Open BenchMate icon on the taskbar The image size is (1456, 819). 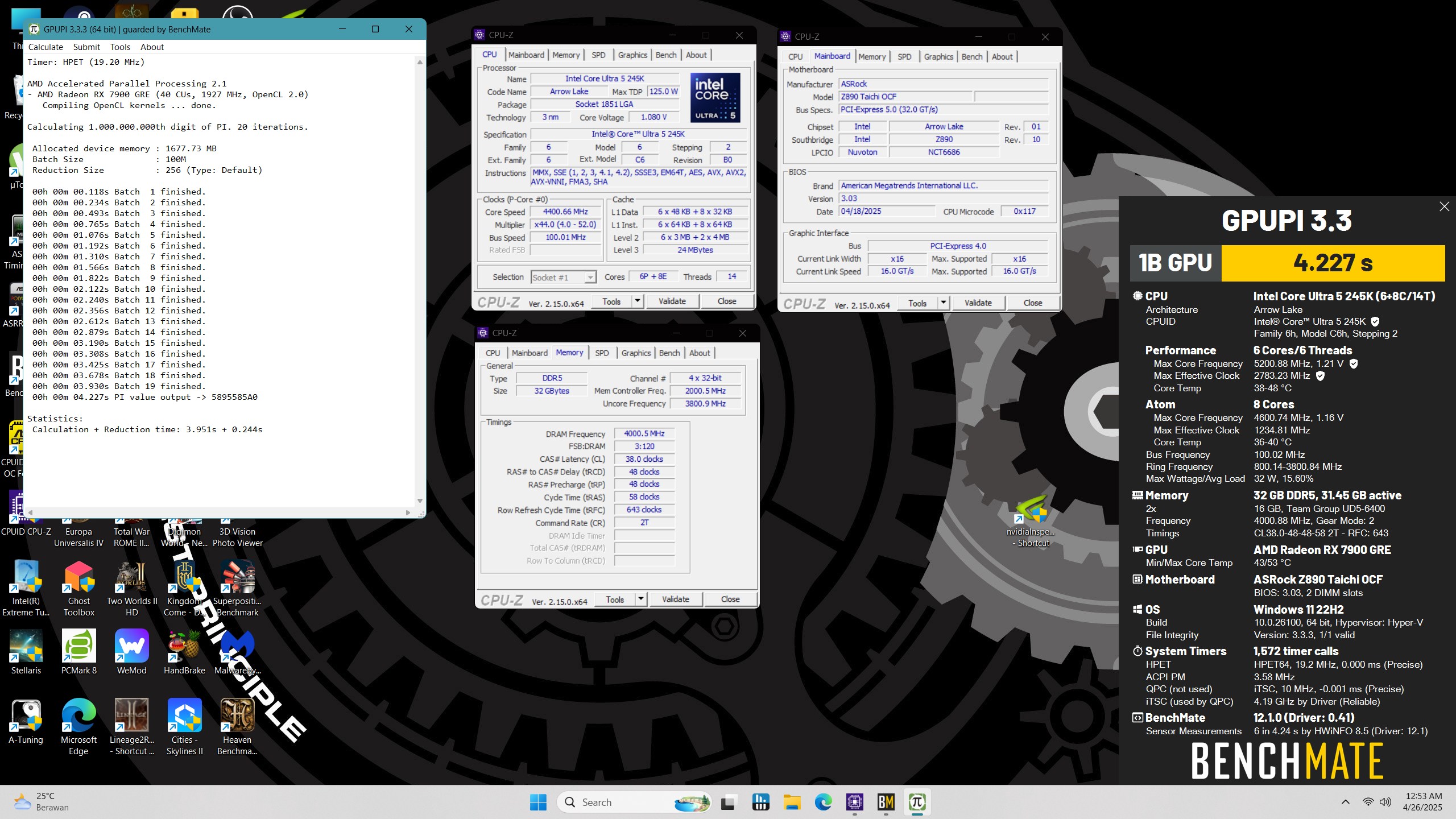tap(886, 803)
